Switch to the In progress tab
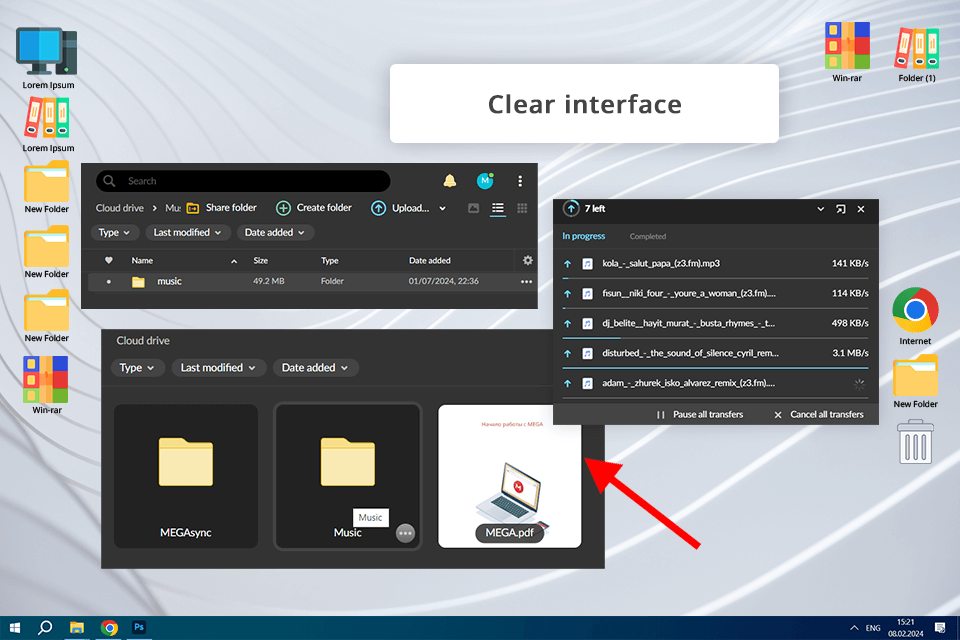Image resolution: width=960 pixels, height=640 pixels. pos(583,236)
